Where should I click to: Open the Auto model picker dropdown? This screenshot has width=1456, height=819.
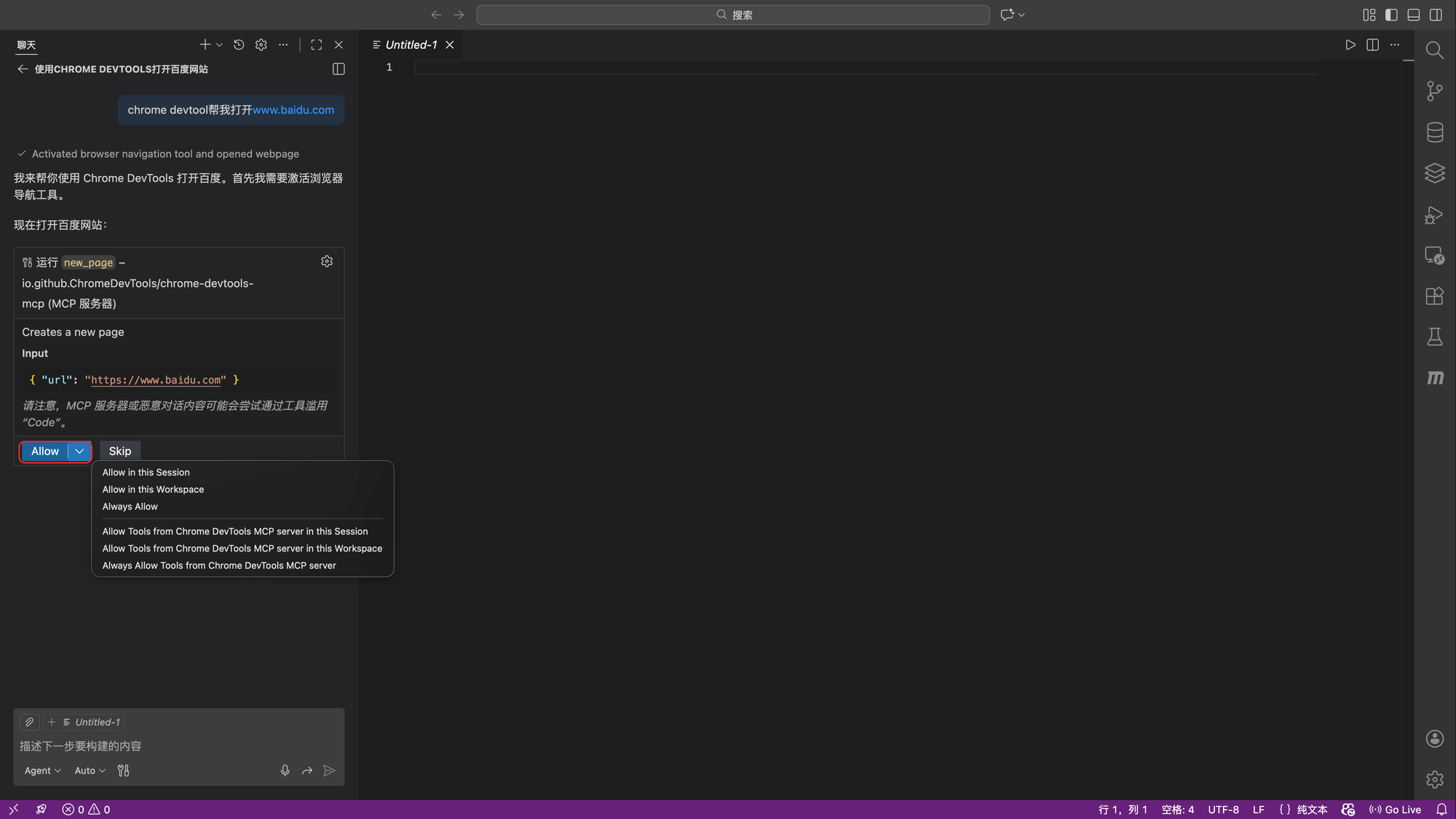pos(90,770)
